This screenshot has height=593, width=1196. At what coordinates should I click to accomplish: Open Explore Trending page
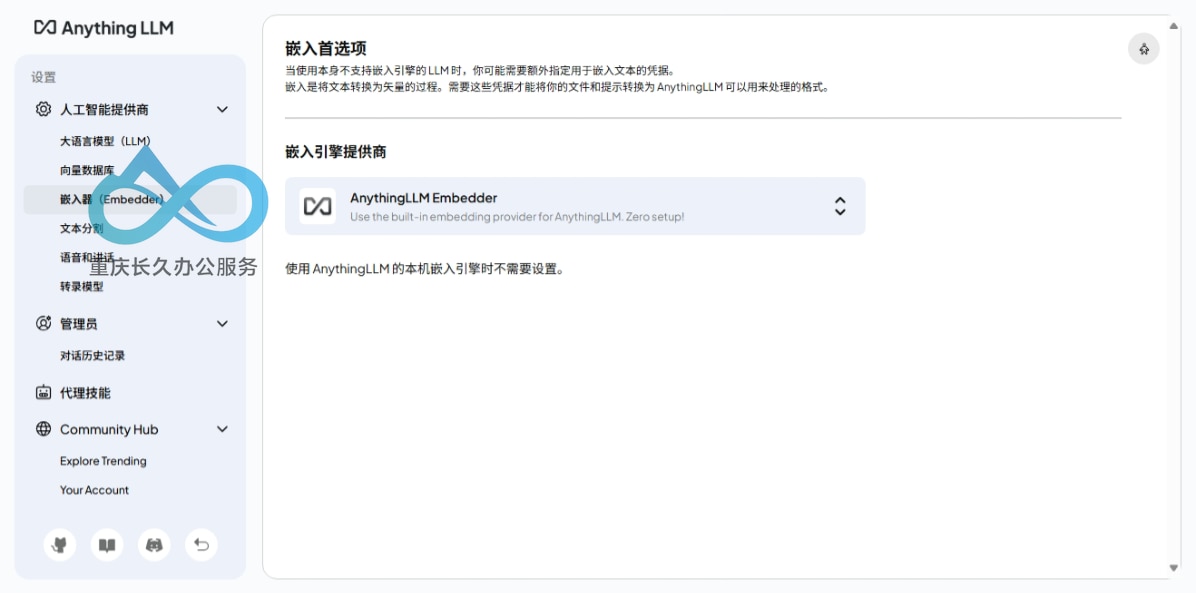[x=103, y=461]
